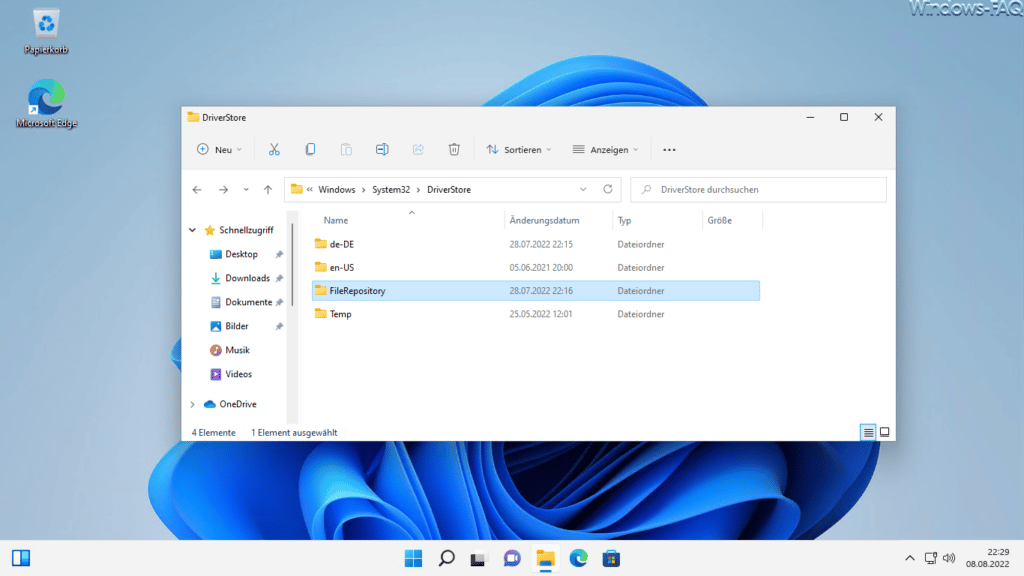Open Recycle Bin Papierkorb on desktop
Viewport: 1024px width, 576px height.
click(46, 31)
